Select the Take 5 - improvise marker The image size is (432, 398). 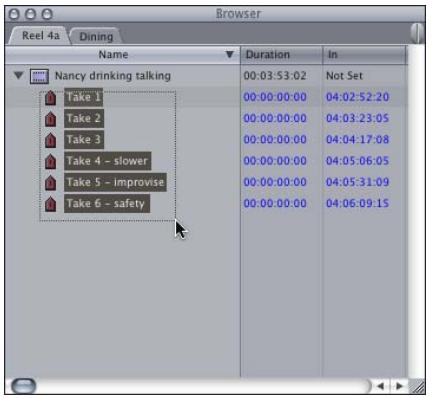[115, 182]
